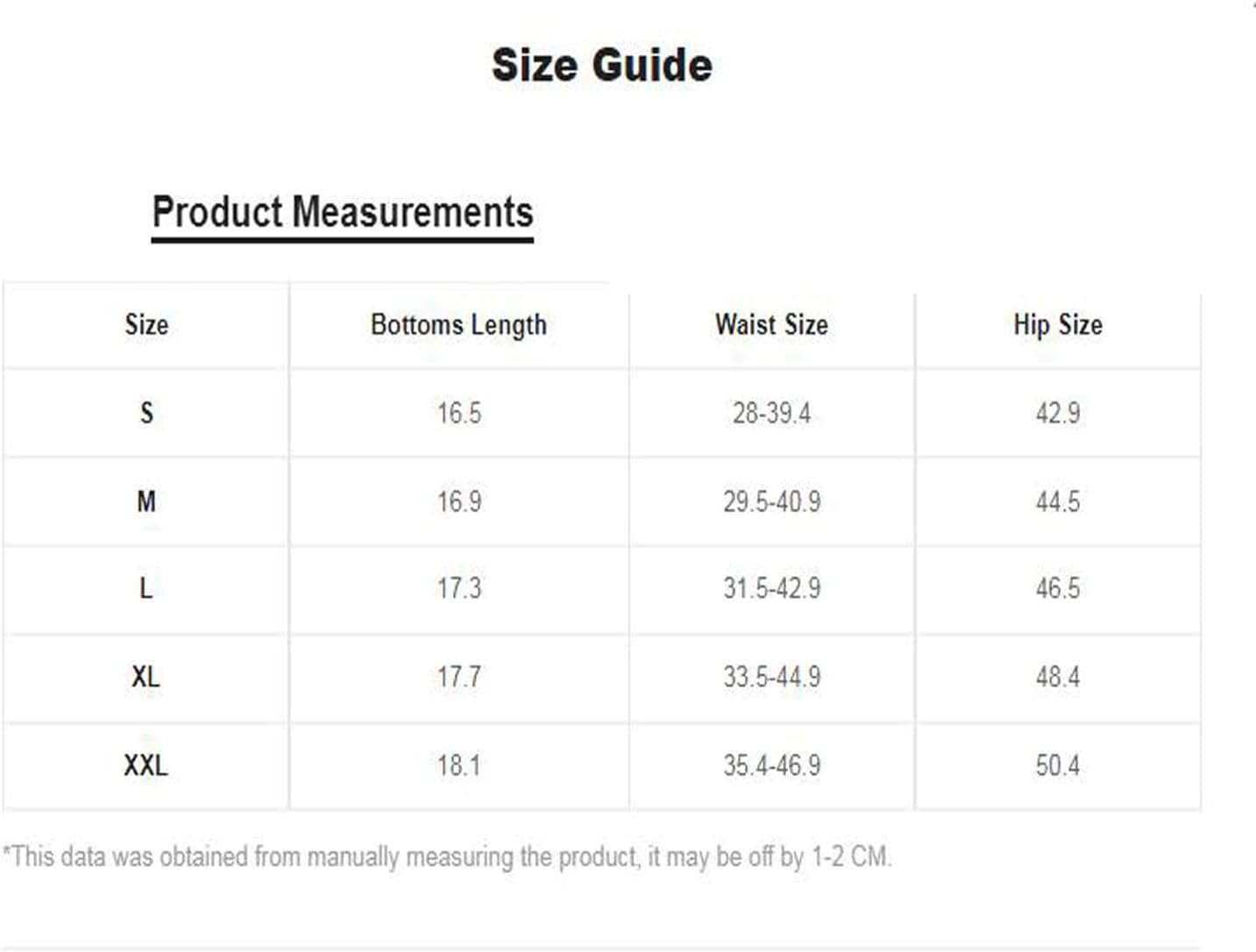1256x952 pixels.
Task: Click the Size column header
Action: (146, 324)
